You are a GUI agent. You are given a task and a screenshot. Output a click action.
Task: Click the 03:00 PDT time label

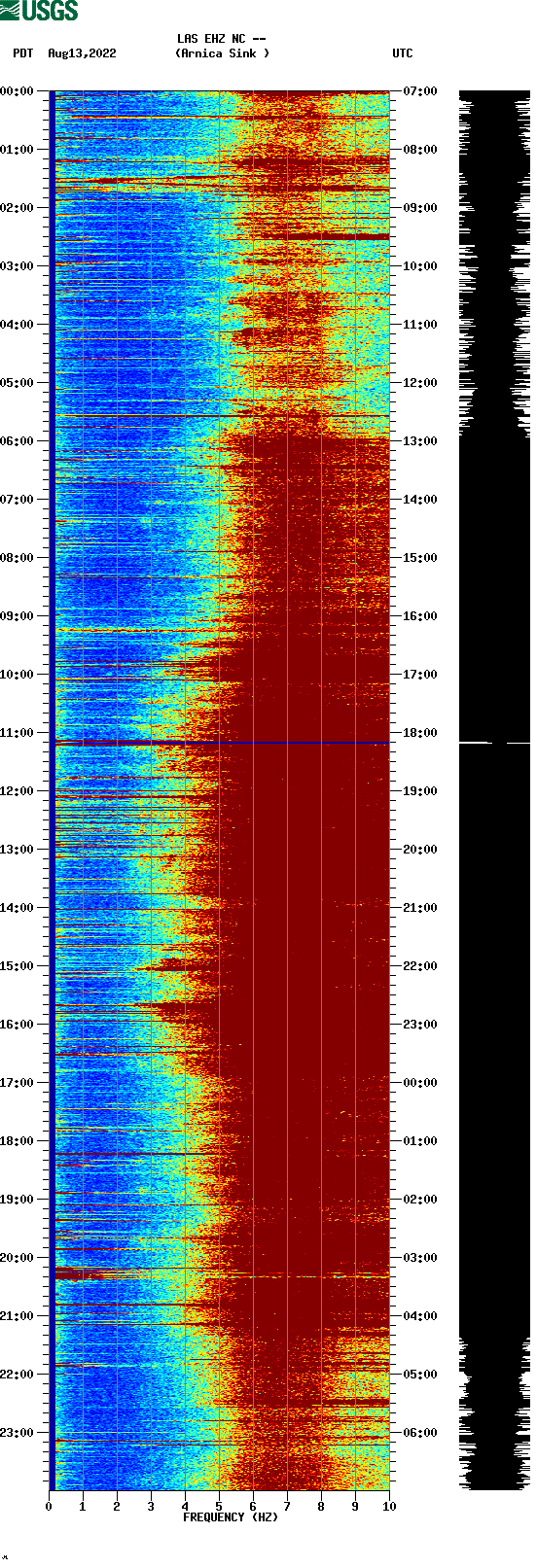click(x=18, y=266)
